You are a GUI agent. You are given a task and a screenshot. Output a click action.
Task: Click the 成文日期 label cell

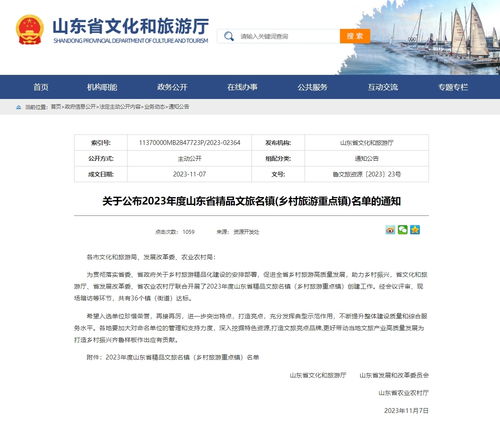pyautogui.click(x=101, y=174)
